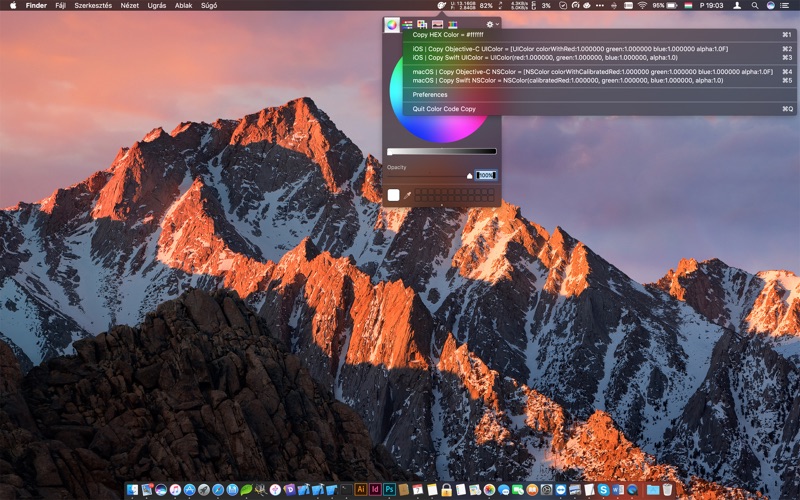This screenshot has height=500, width=800.
Task: Click the gear dropdown in color panel
Action: click(x=491, y=24)
